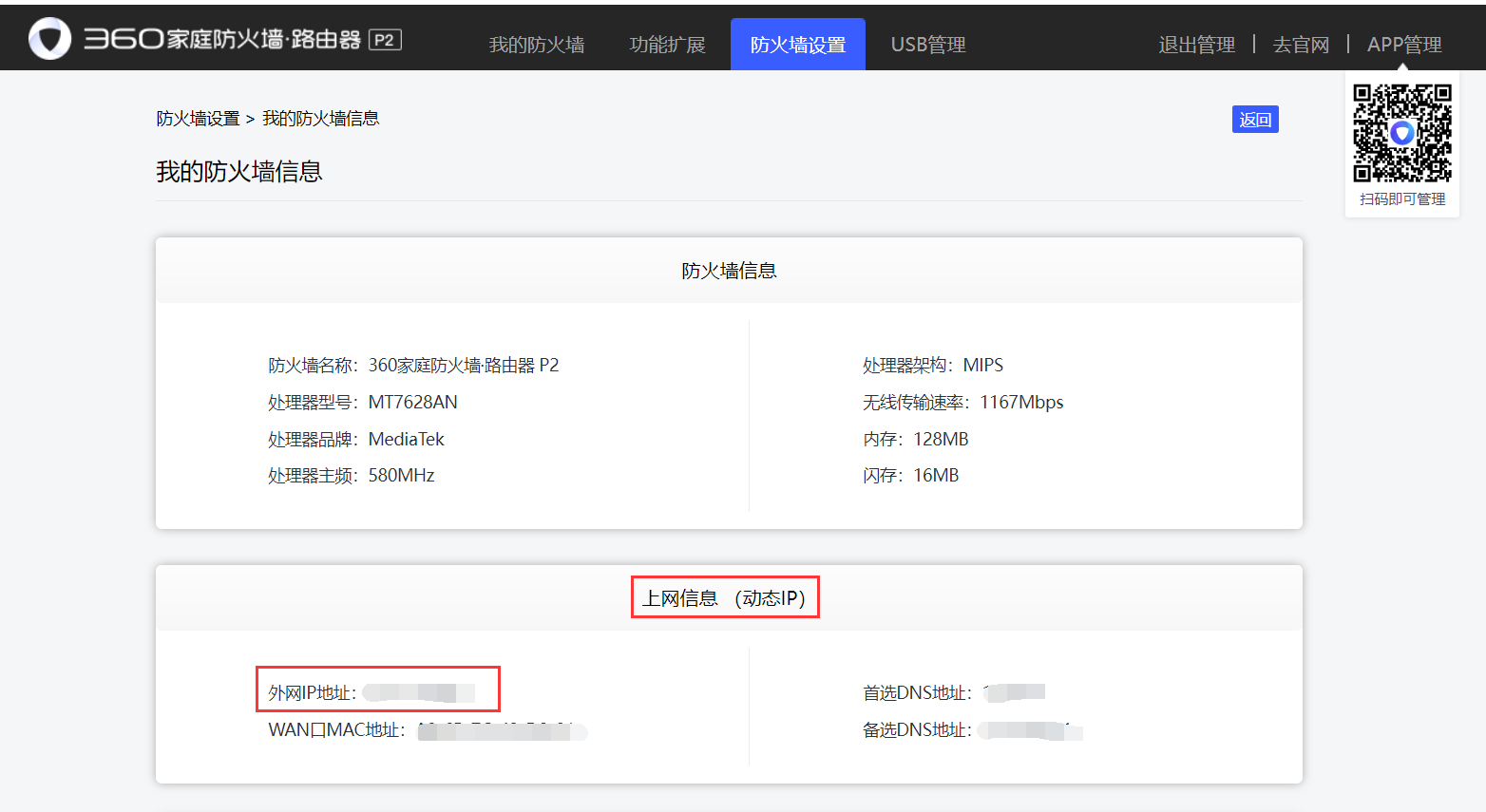Click the 我的防火墙信息 page heading

point(239,172)
